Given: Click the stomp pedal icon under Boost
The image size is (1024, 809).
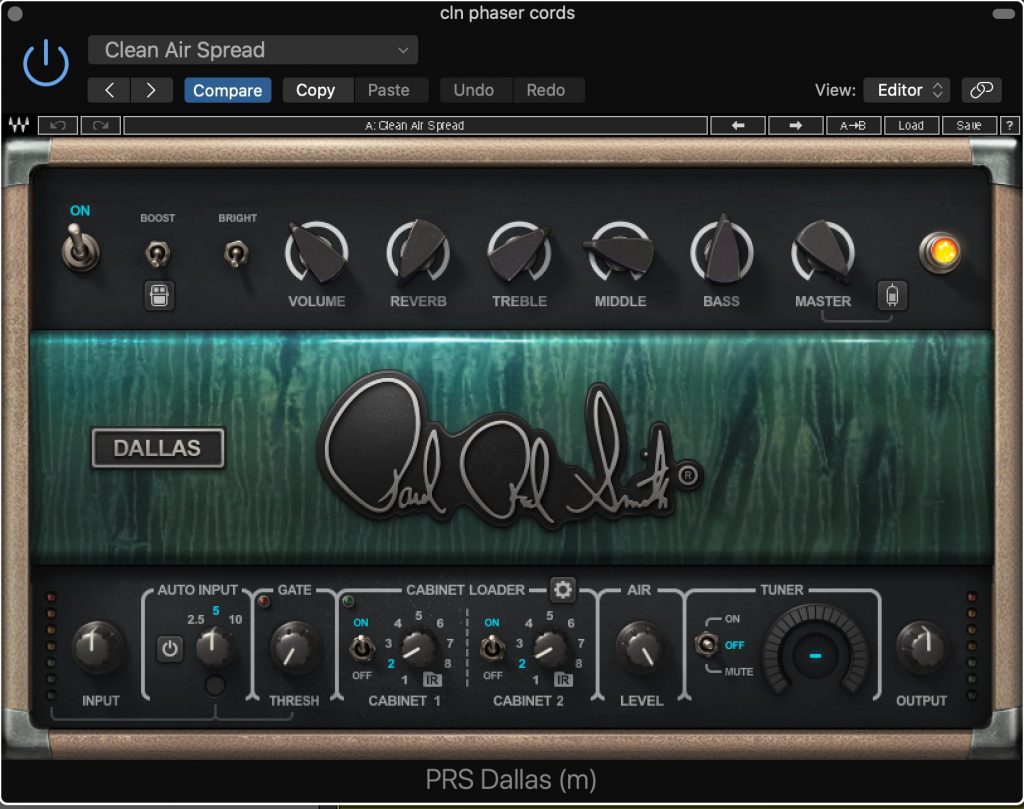Looking at the screenshot, I should click(159, 296).
